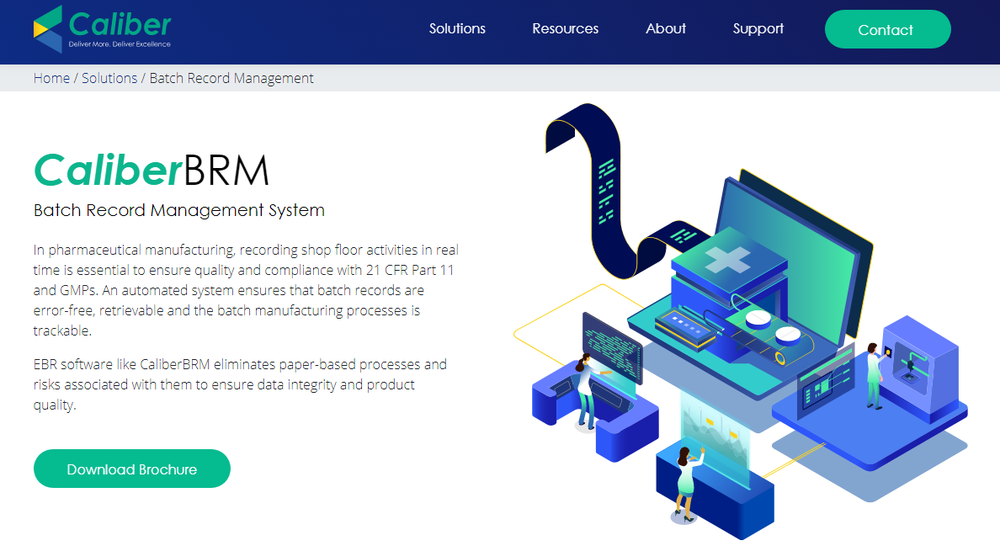This screenshot has width=1000, height=544.
Task: Select the Batch Record Management breadcrumb
Action: click(x=232, y=78)
